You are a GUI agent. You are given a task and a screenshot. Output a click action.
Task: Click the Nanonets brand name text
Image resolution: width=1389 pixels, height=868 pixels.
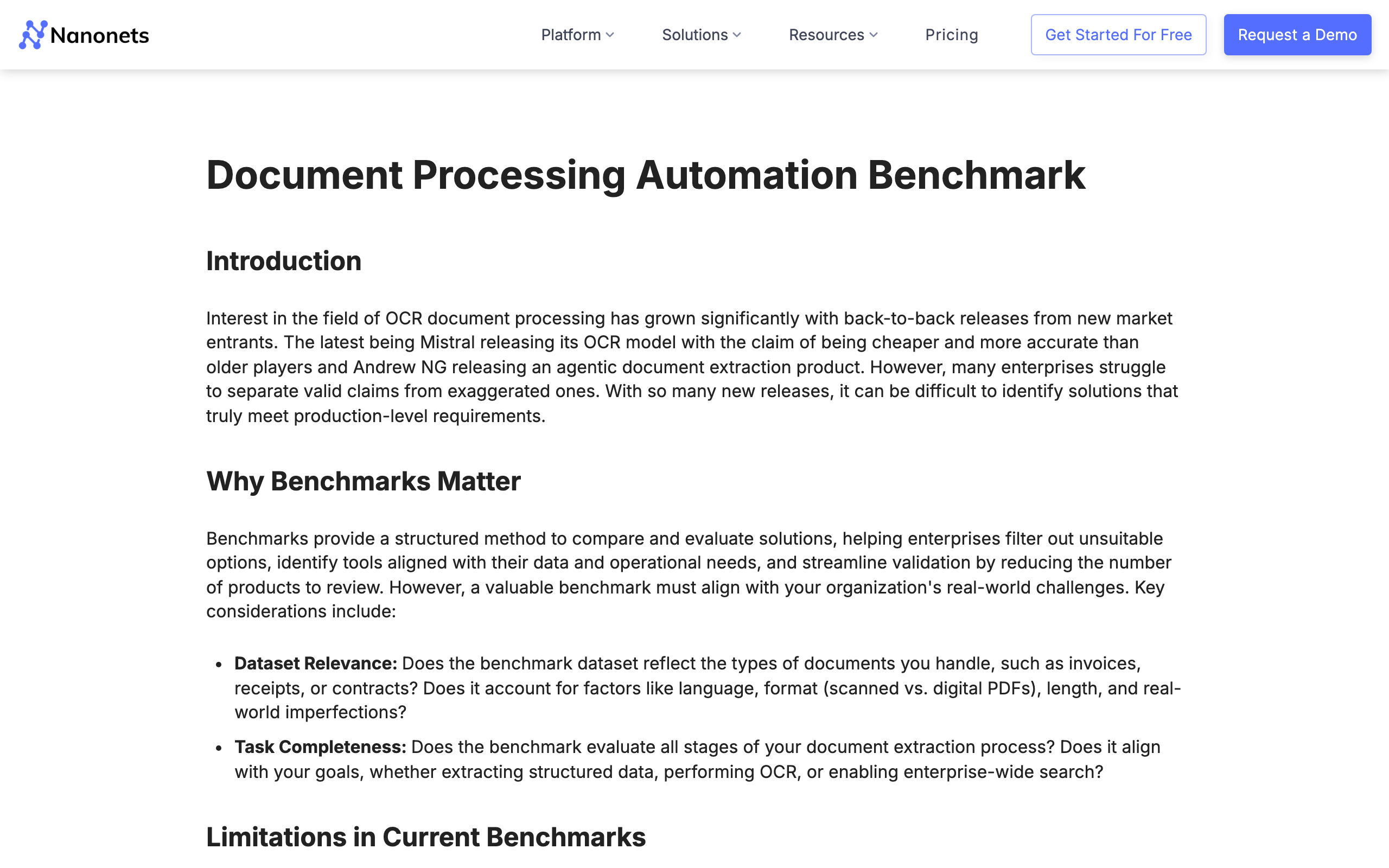point(99,36)
